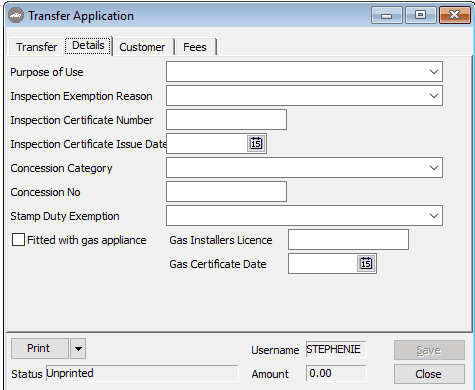The height and width of the screenshot is (390, 475).
Task: Close the window with the red X
Action: tap(455, 15)
